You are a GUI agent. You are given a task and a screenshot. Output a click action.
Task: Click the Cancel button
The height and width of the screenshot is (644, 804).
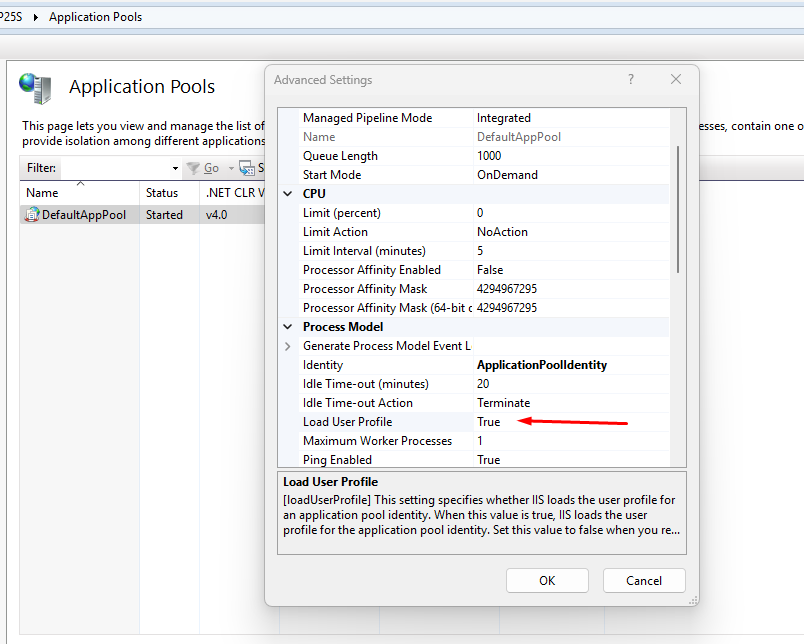point(644,580)
